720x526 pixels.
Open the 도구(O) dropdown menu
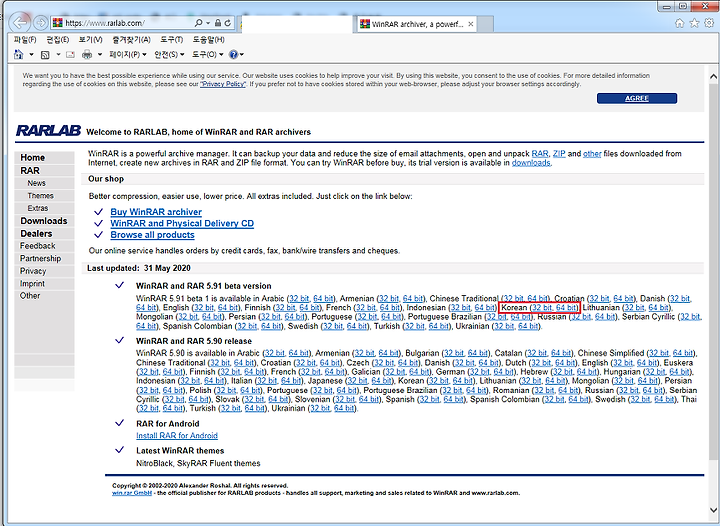click(x=208, y=55)
